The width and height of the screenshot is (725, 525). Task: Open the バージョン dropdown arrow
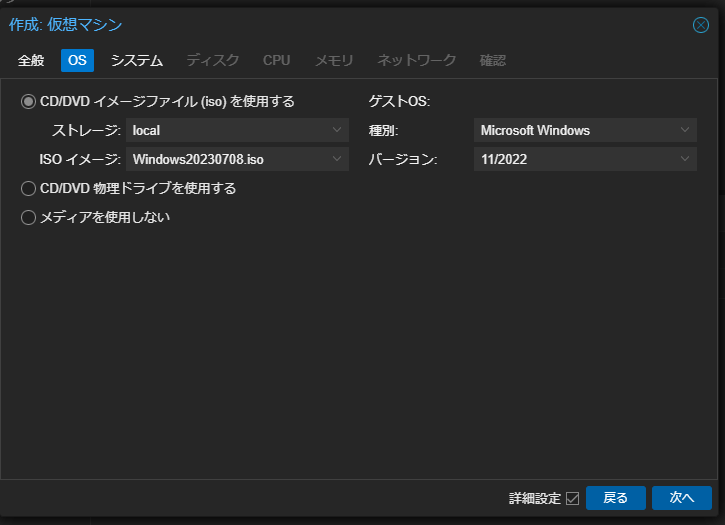click(x=685, y=159)
